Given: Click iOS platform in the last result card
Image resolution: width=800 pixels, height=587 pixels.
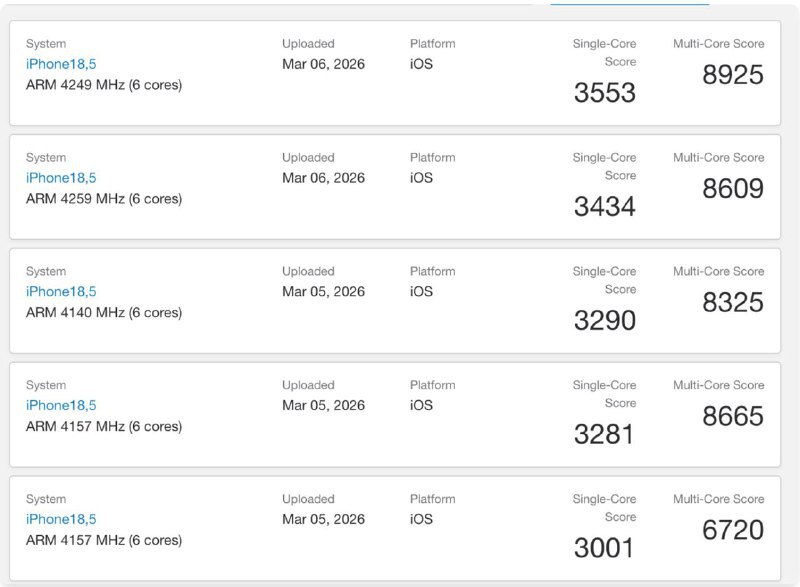Looking at the screenshot, I should (x=421, y=520).
